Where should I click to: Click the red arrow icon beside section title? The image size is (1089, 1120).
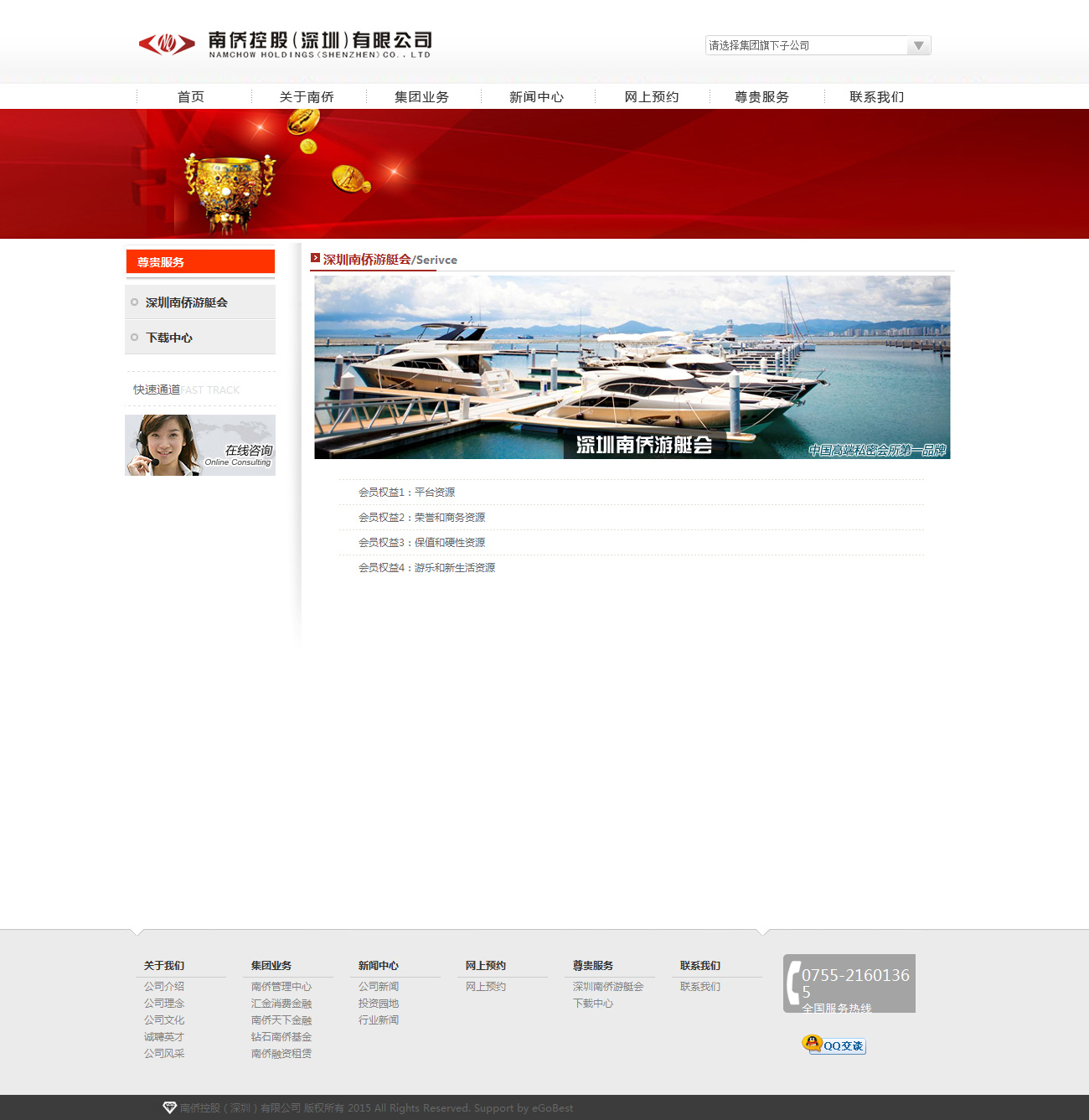[316, 258]
